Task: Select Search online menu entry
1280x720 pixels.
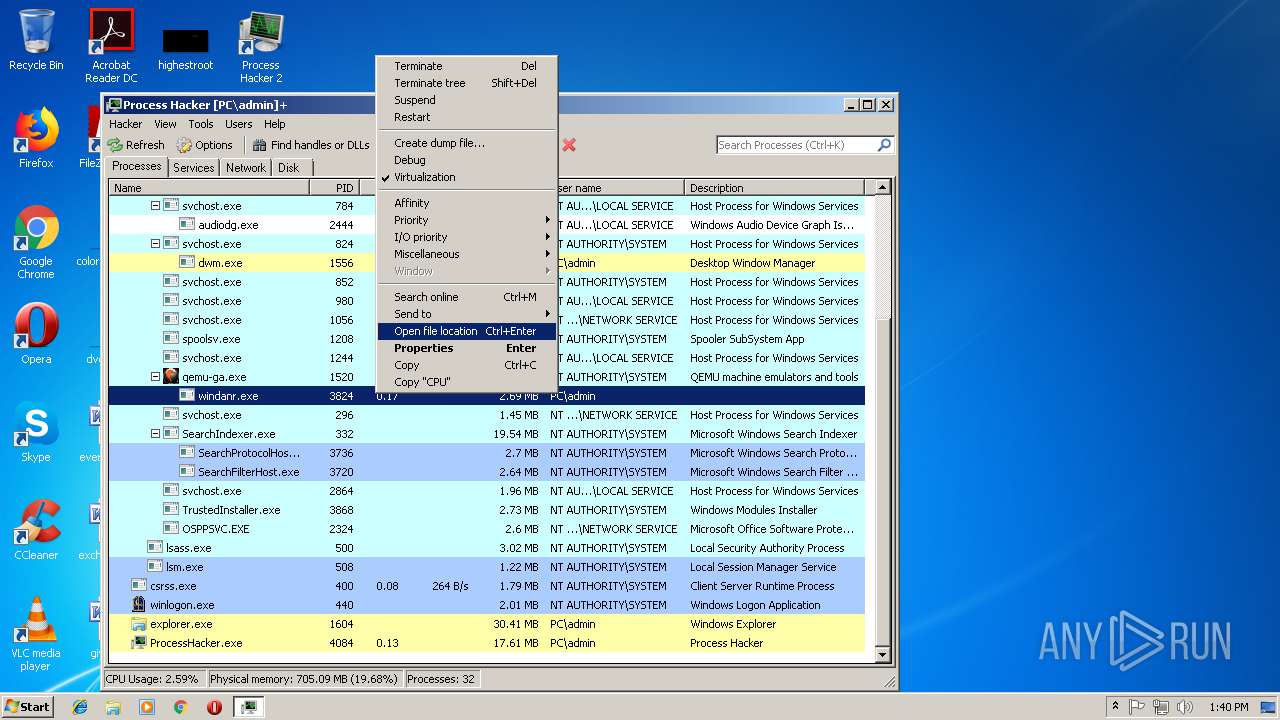Action: [466, 297]
